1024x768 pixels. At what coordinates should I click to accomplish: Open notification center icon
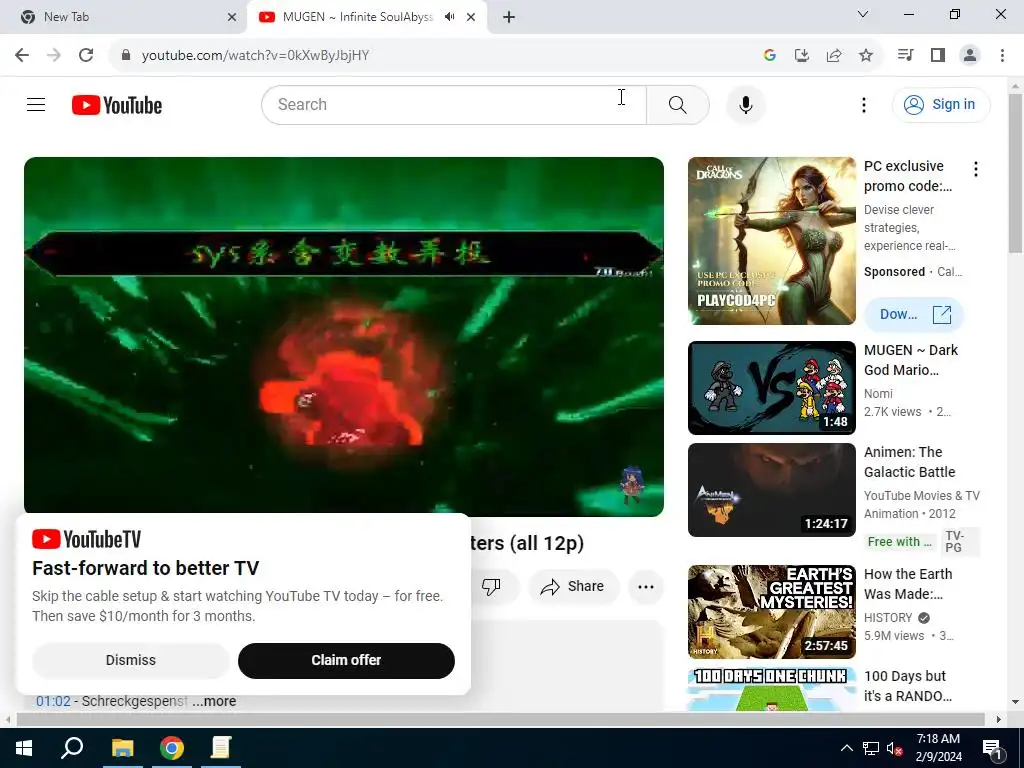click(992, 749)
